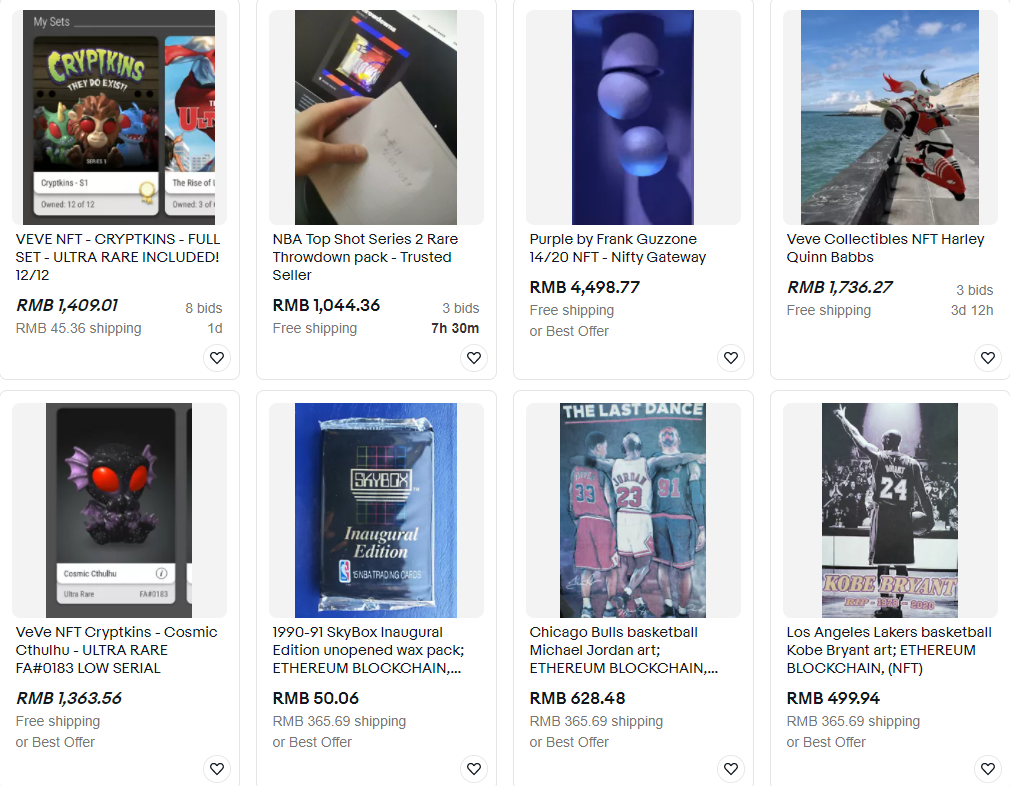
Task: Open 1990-91 SkyBox Inaugural Edition title
Action: tap(368, 650)
